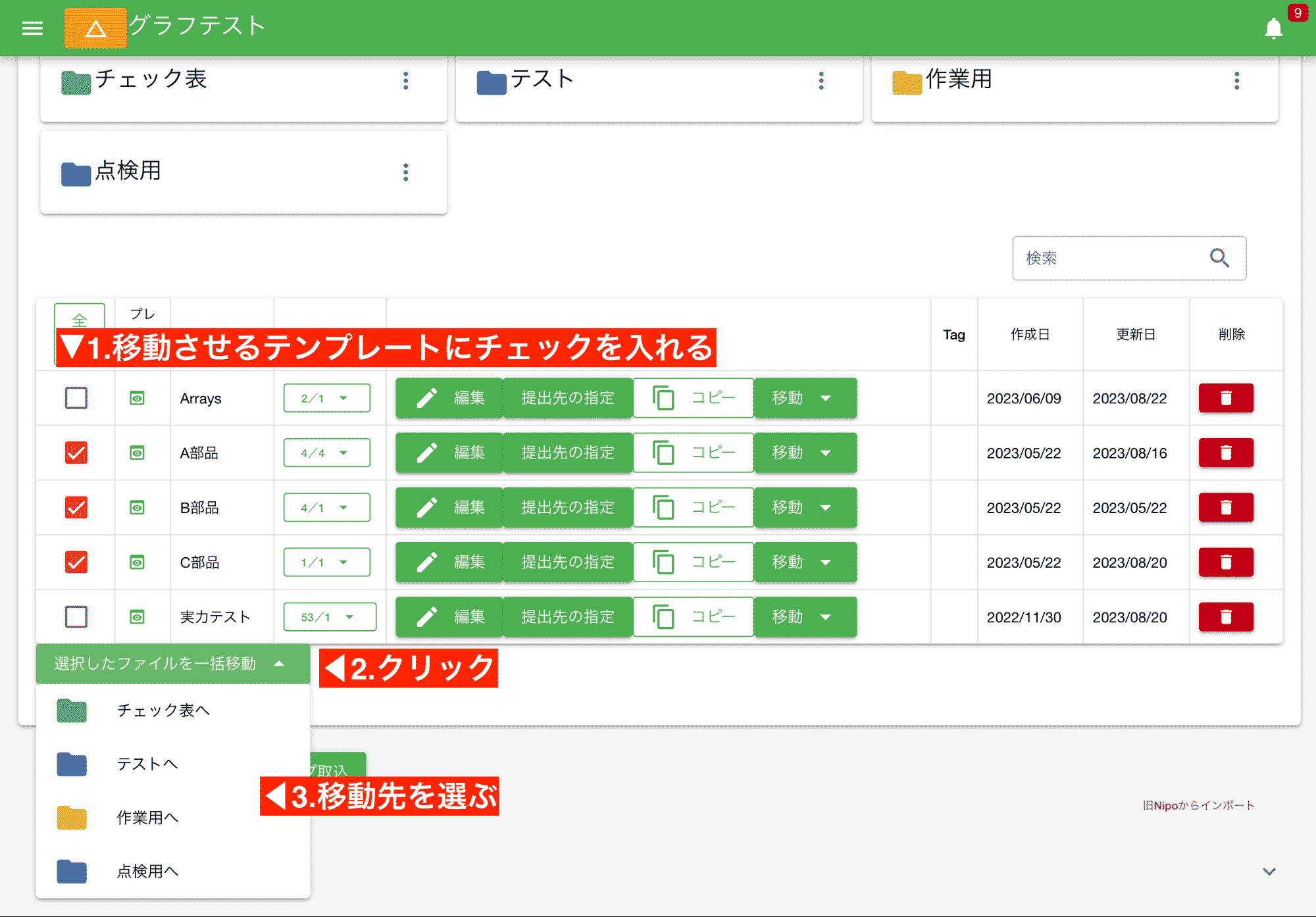The image size is (1316, 917).
Task: Preview the C部品 template via eye icon
Action: pos(137,562)
